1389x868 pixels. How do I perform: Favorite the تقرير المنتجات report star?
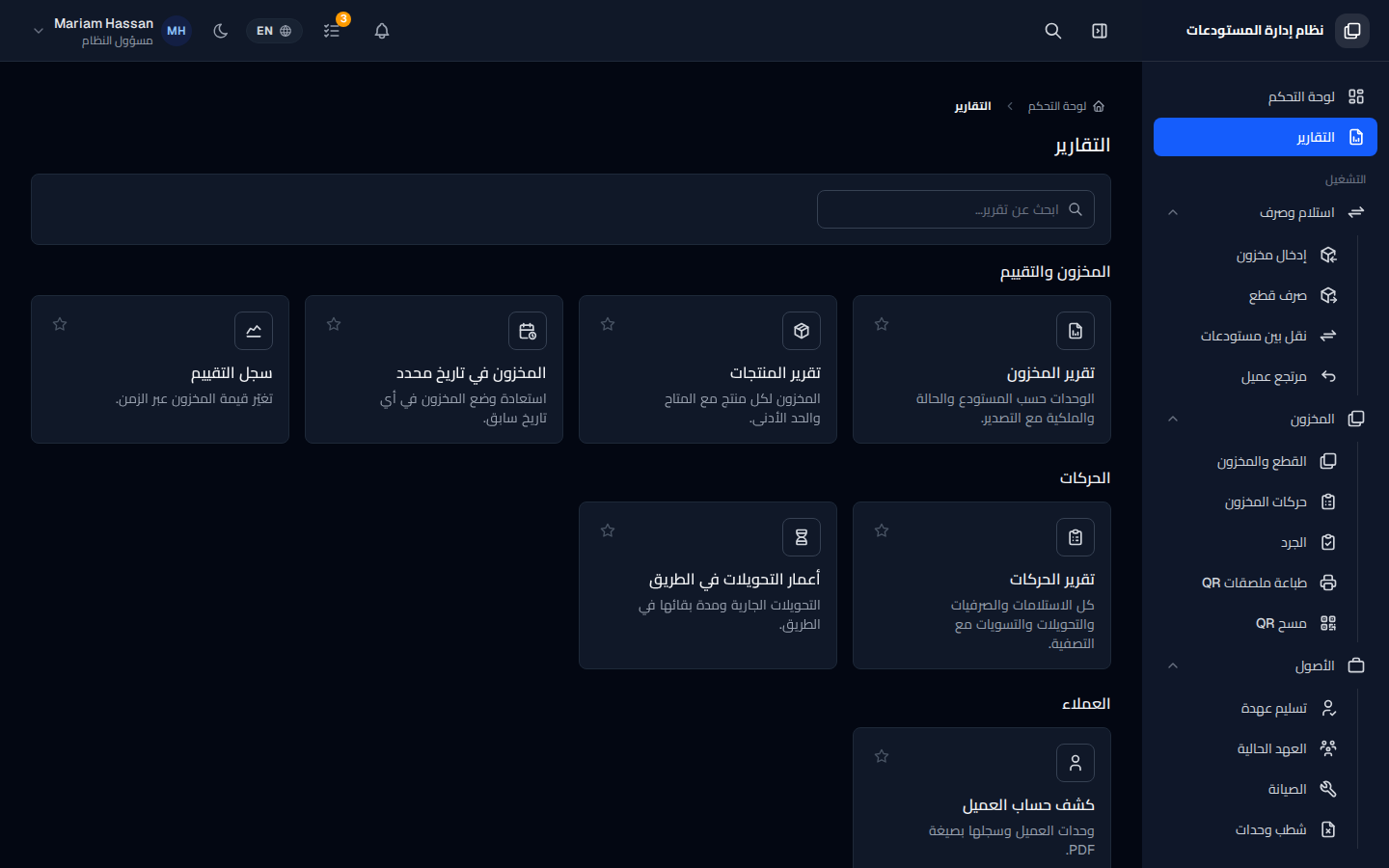608,324
